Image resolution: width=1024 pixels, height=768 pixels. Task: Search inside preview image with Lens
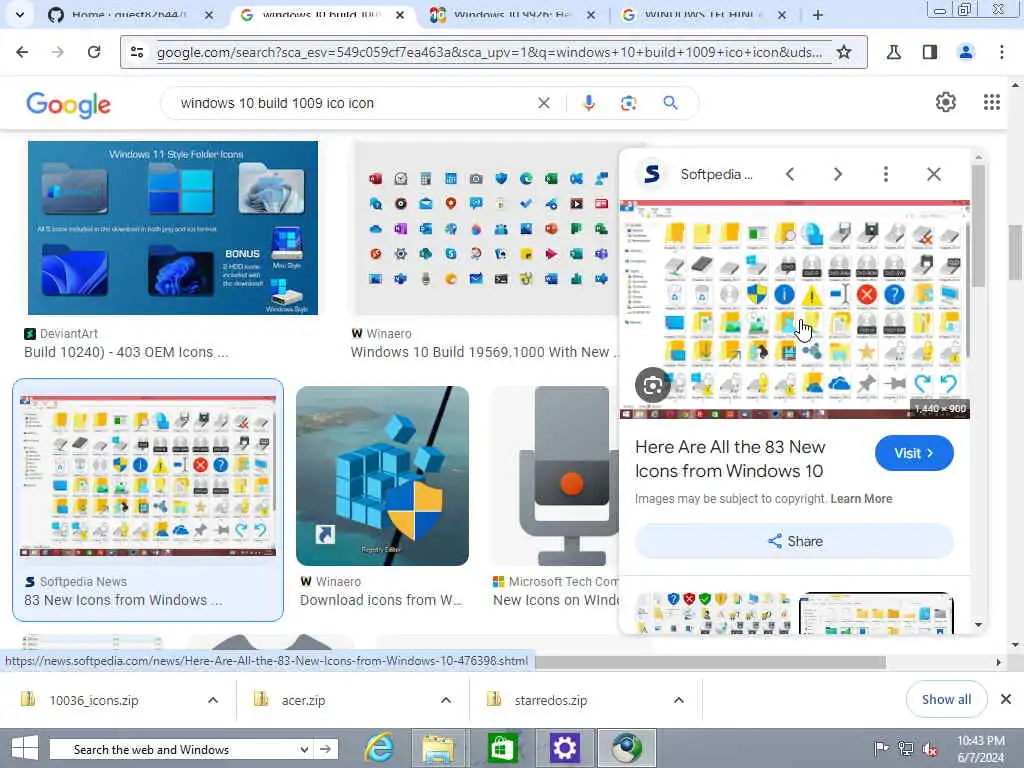pos(652,385)
